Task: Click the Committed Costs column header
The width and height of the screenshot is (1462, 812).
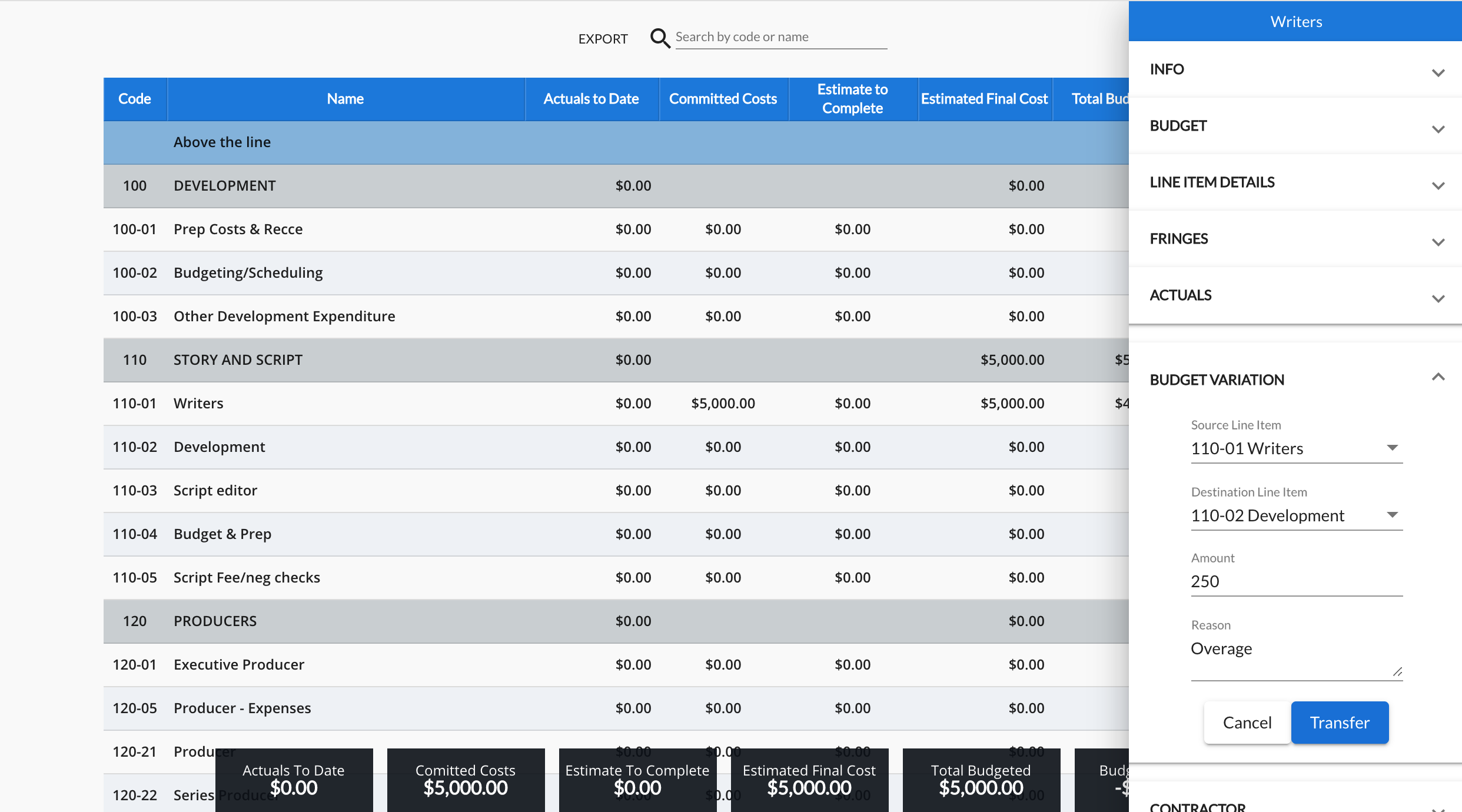Action: 723,99
